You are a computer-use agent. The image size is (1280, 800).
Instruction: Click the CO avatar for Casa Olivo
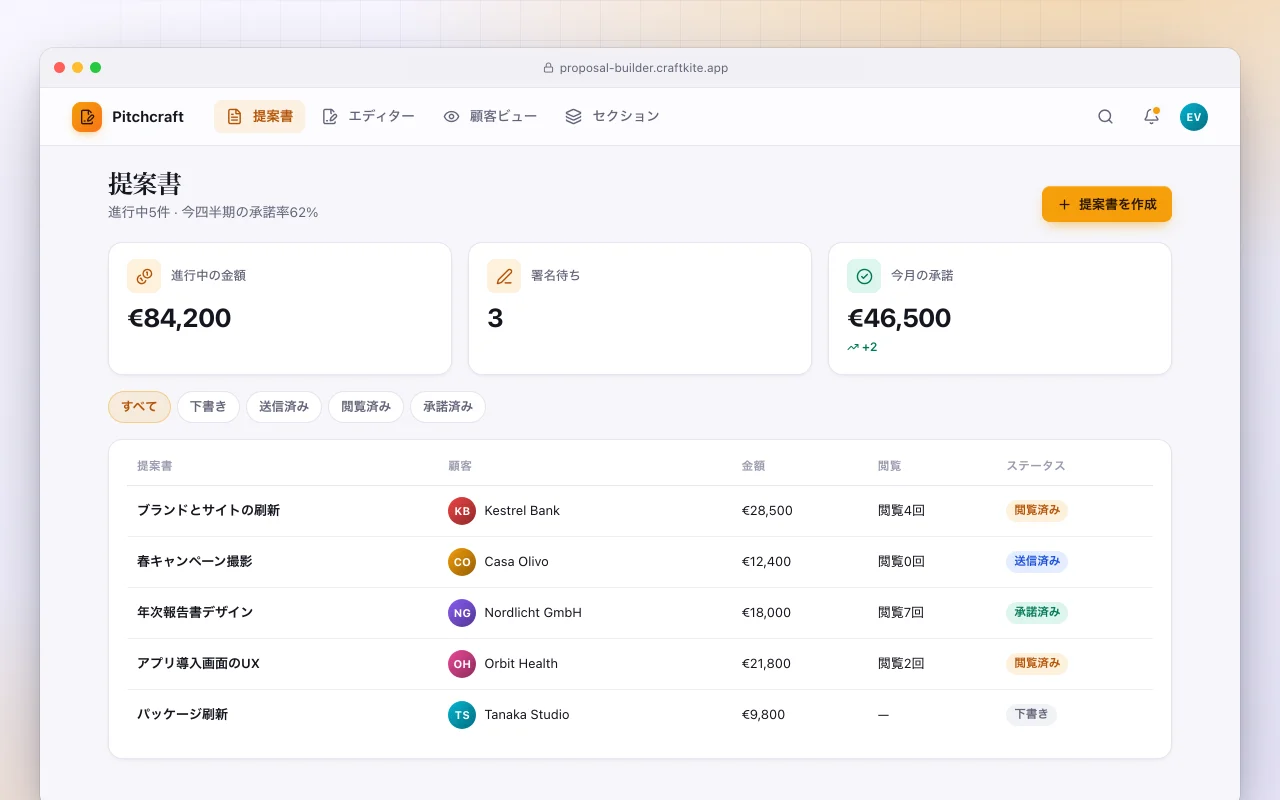462,562
